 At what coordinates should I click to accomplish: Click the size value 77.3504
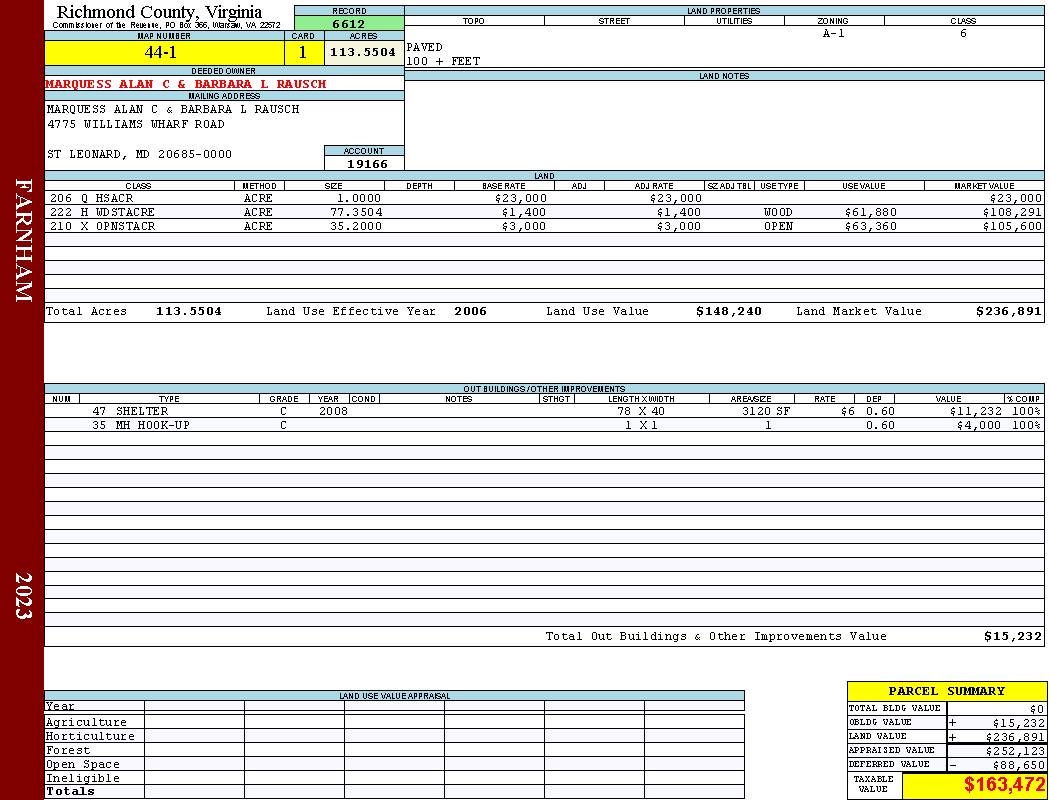(x=356, y=212)
